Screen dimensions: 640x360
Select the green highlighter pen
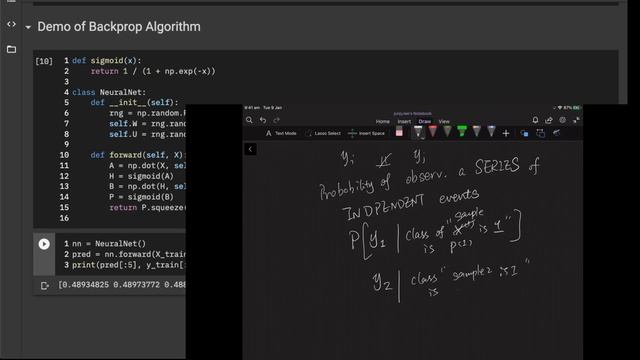(x=462, y=132)
